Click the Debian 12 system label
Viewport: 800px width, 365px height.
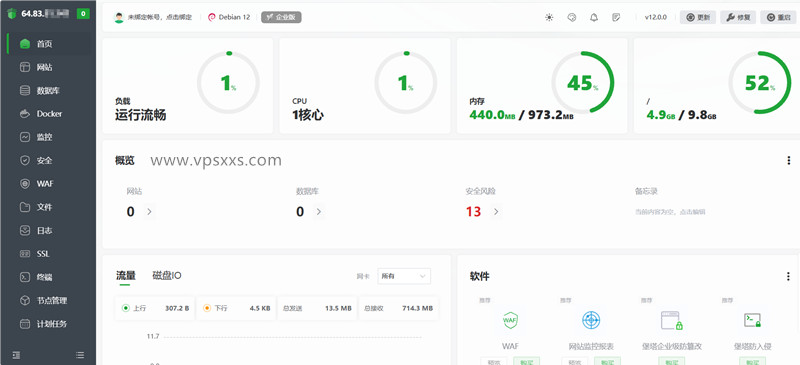pyautogui.click(x=229, y=17)
